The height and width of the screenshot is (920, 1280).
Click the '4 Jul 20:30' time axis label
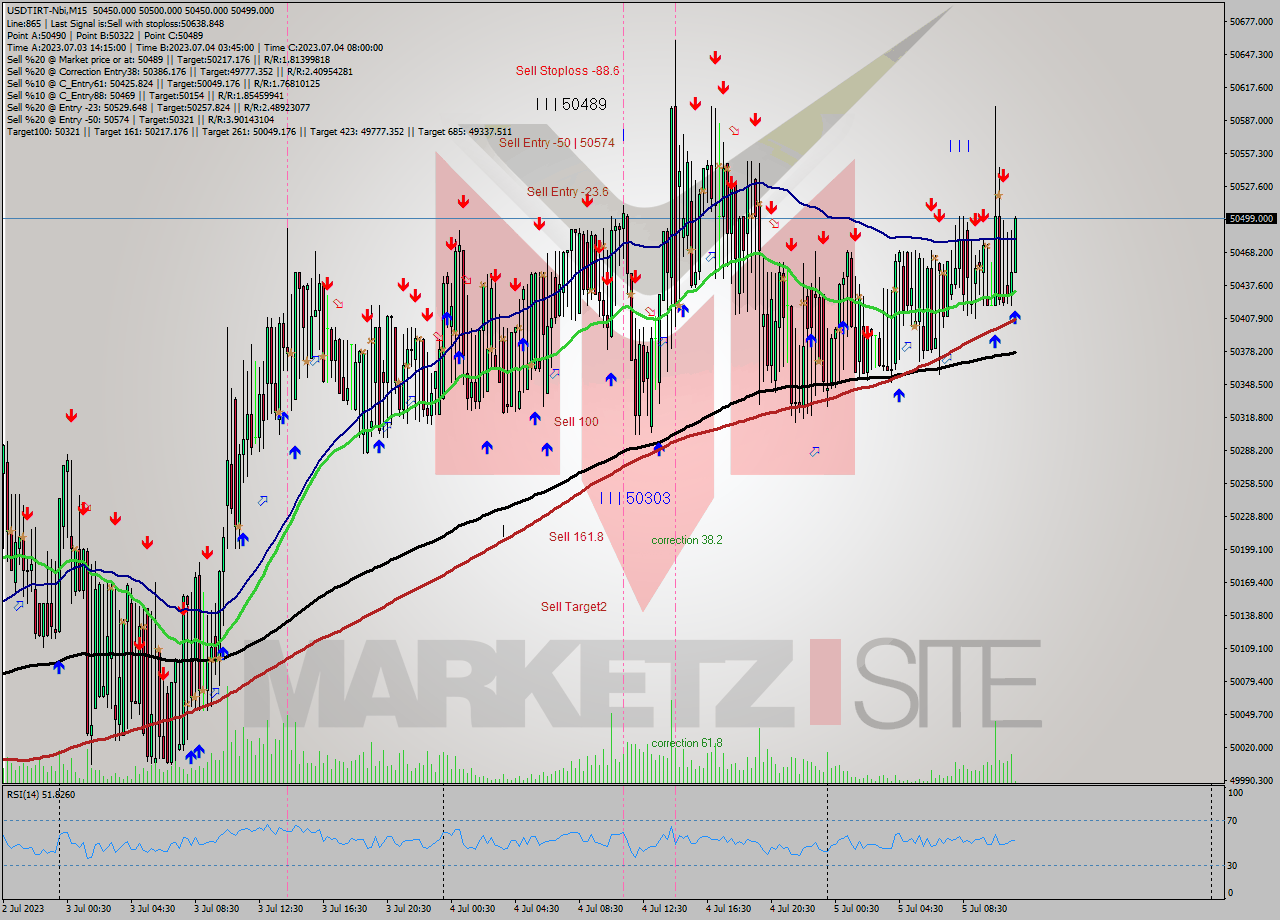792,909
